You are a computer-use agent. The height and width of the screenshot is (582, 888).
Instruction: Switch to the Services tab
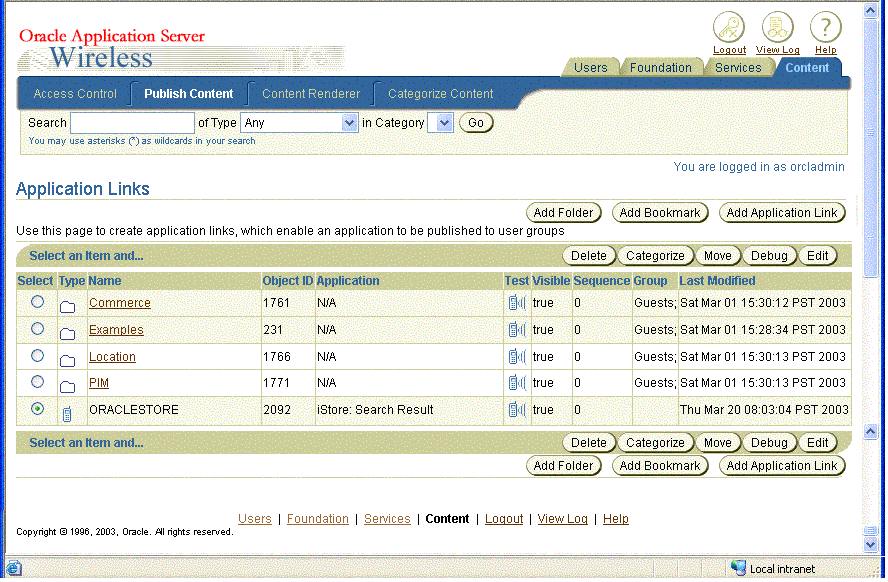[738, 67]
